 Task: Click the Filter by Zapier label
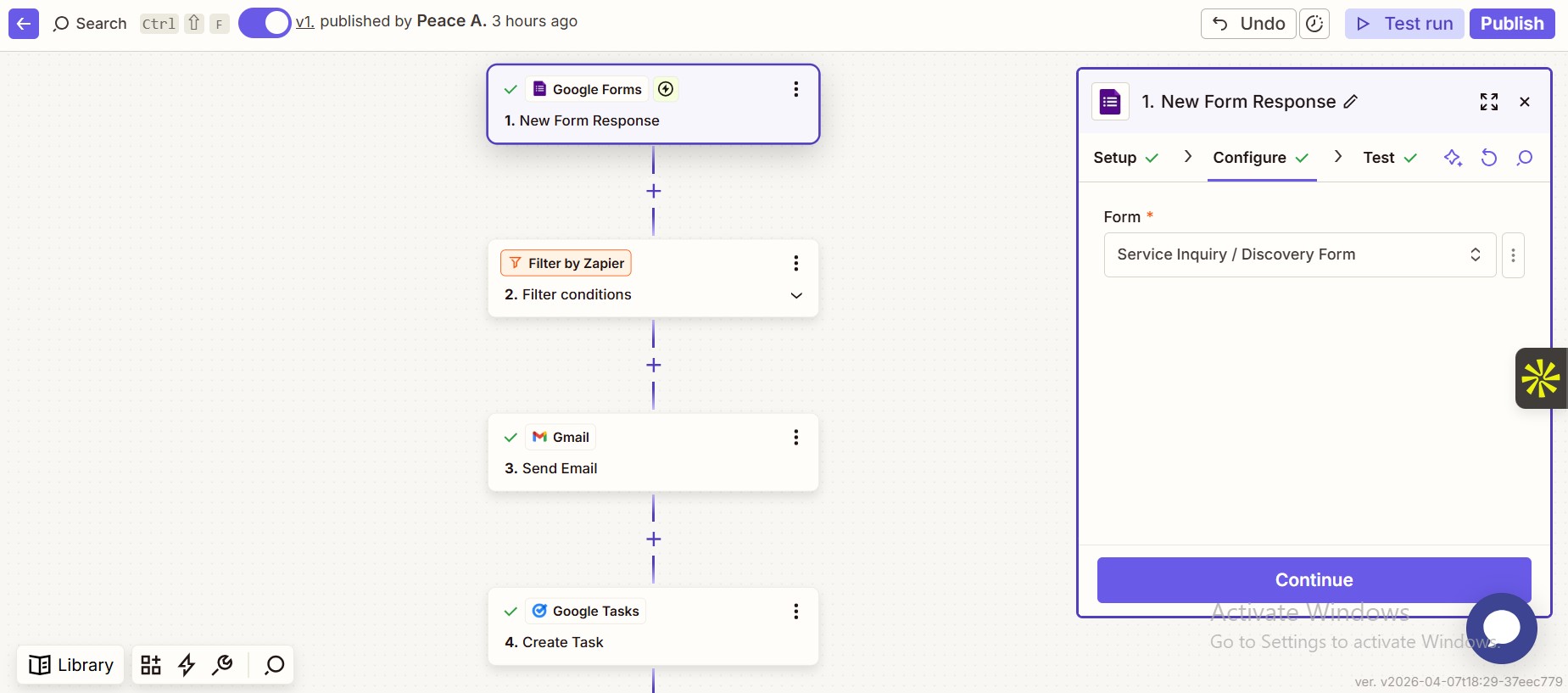point(566,263)
